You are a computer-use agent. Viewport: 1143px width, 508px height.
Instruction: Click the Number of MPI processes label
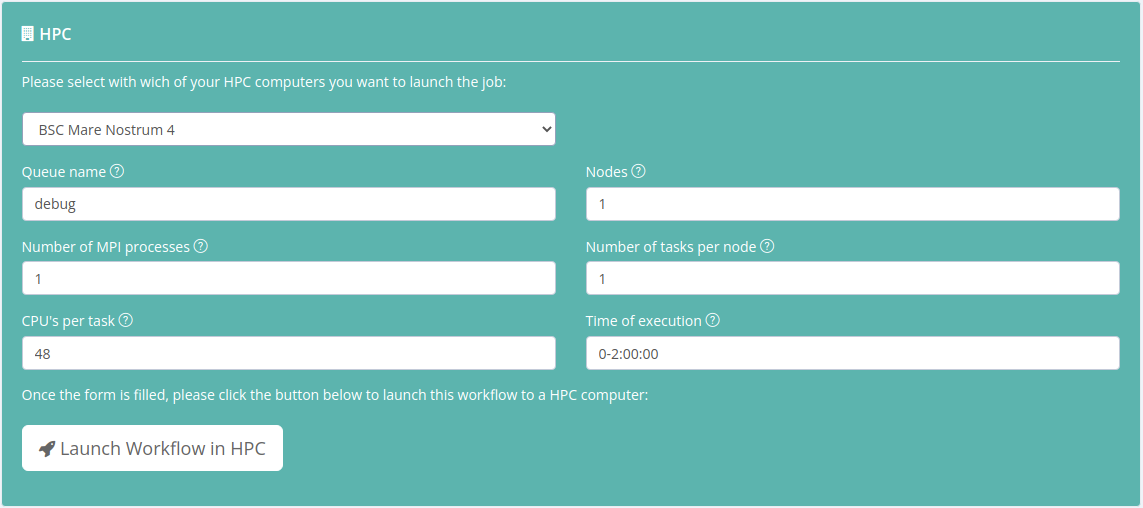click(x=106, y=247)
